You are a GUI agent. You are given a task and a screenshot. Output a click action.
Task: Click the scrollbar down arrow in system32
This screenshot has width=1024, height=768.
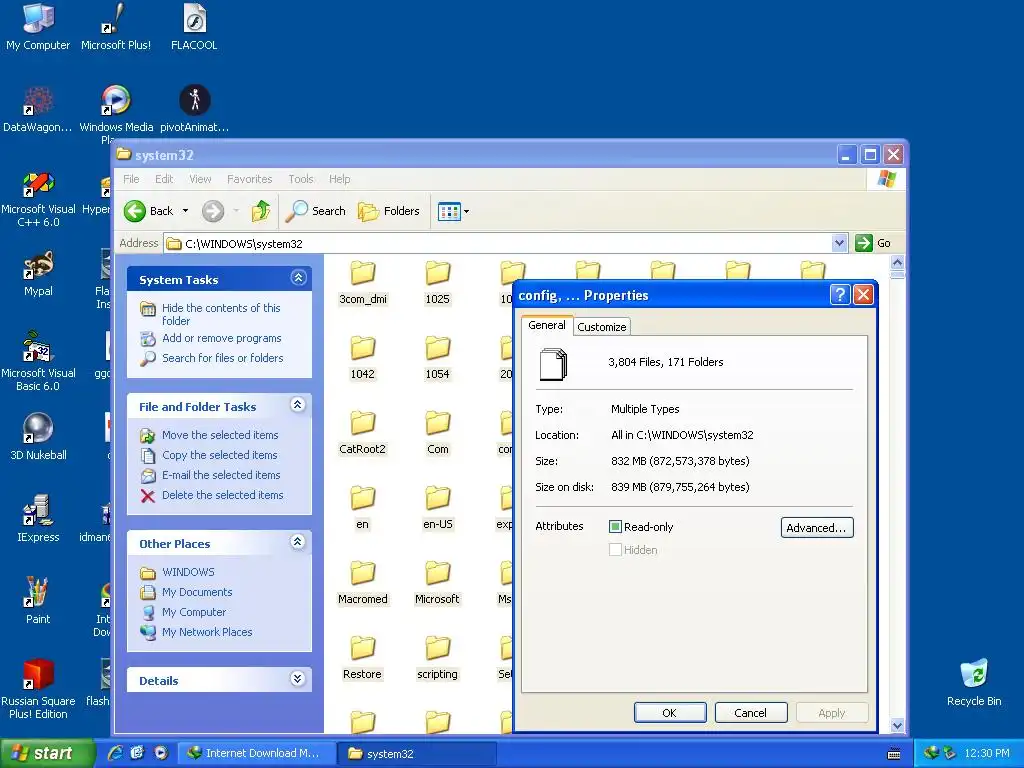(897, 726)
